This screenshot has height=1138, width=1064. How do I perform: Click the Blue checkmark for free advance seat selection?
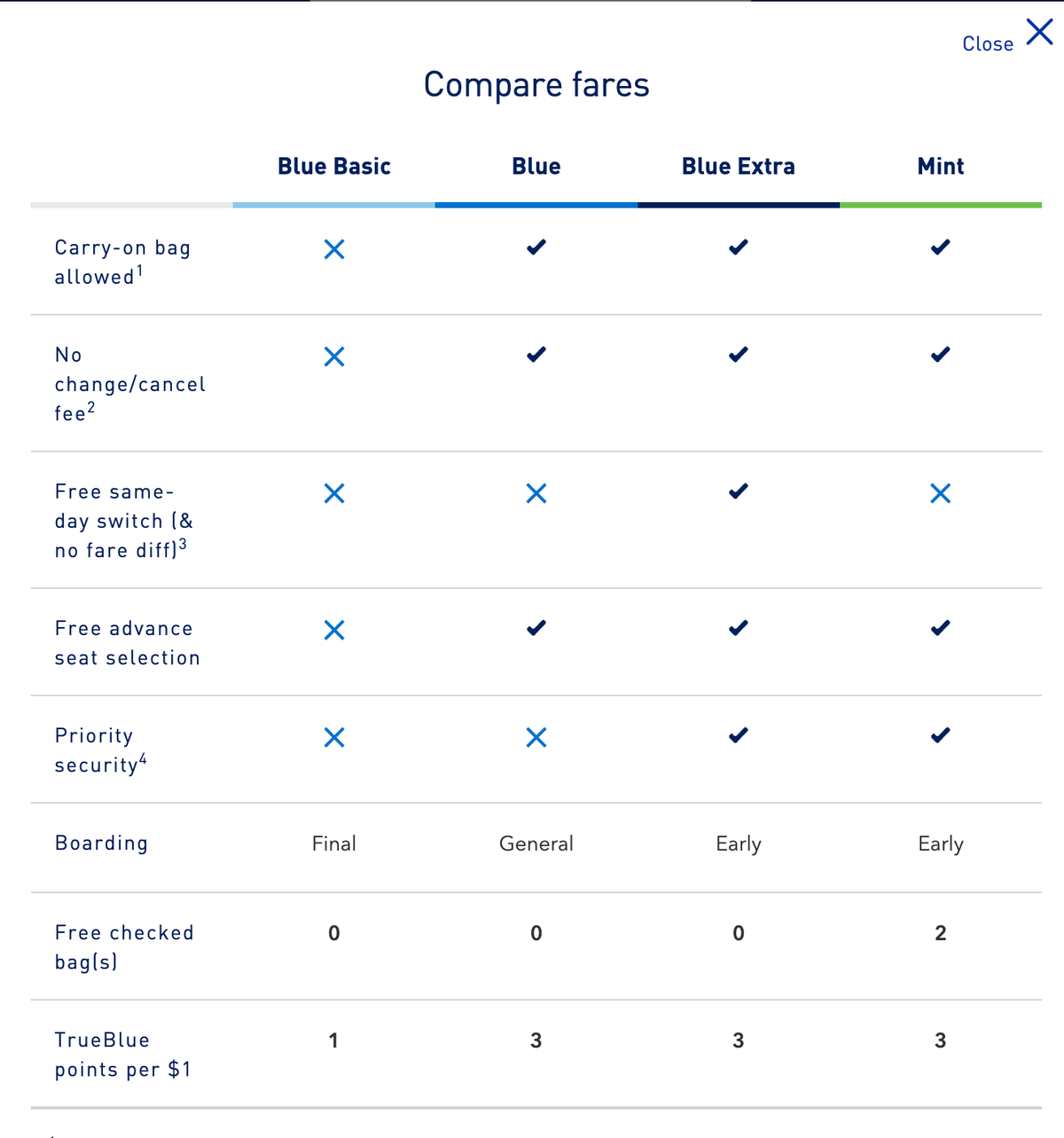point(536,629)
